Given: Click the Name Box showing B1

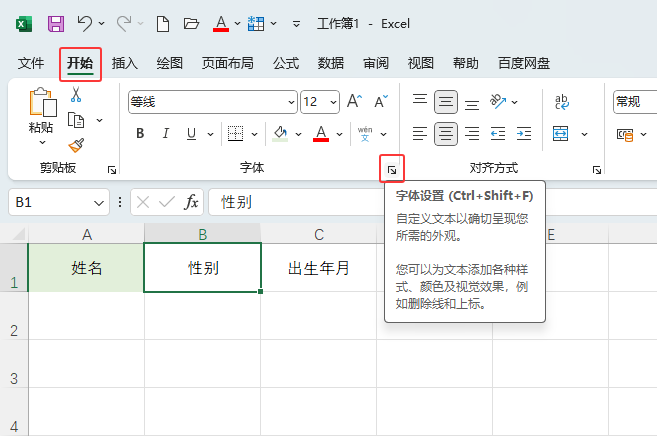Looking at the screenshot, I should pos(59,202).
